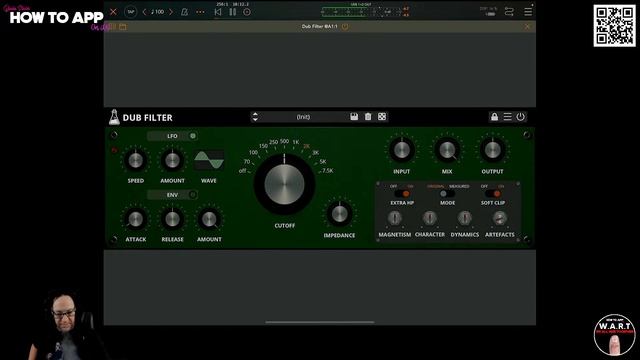Toggle the Mode original/measured switch
Viewport: 640px width, 360px height.
point(447,194)
